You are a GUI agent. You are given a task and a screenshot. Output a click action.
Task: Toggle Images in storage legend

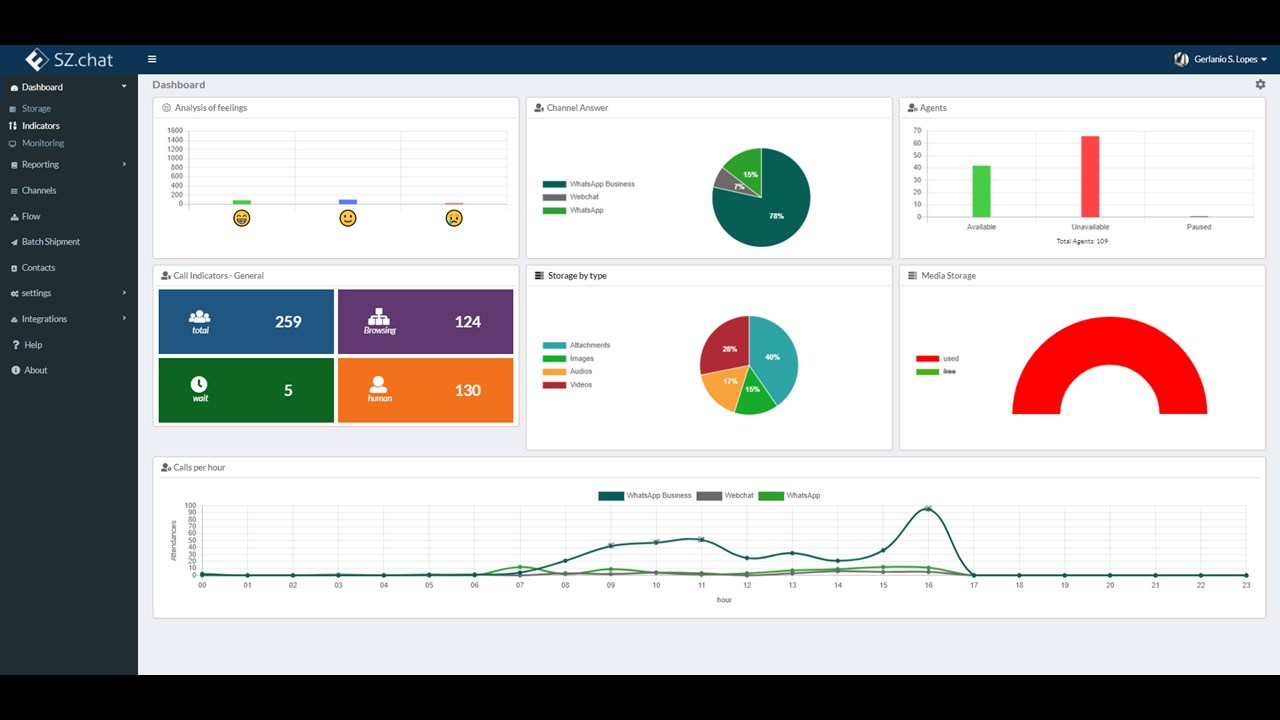coord(568,358)
